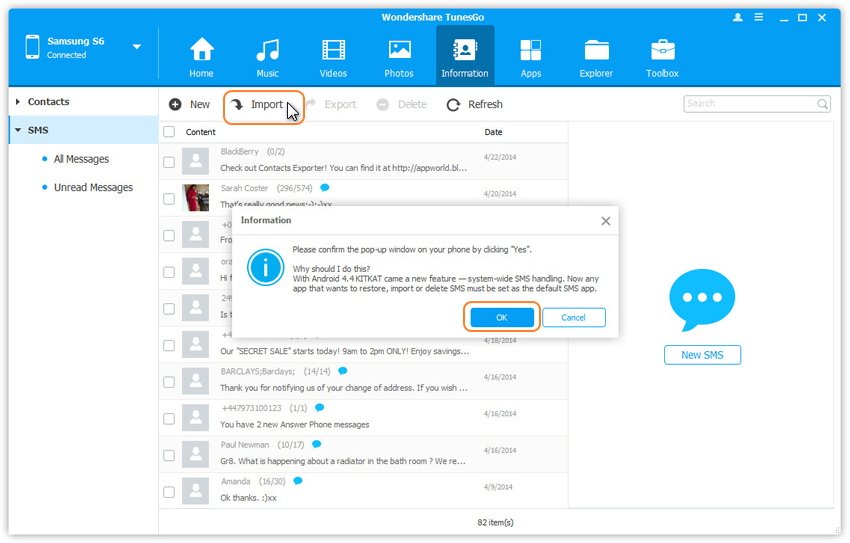This screenshot has width=850, height=543.
Task: Click Cancel in the Information dialog
Action: click(x=573, y=317)
